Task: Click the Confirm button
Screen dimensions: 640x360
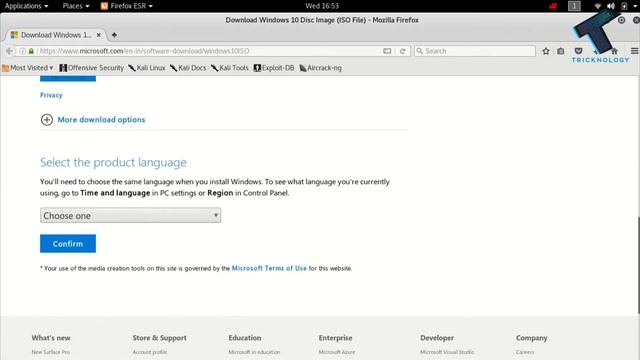Action: point(68,244)
